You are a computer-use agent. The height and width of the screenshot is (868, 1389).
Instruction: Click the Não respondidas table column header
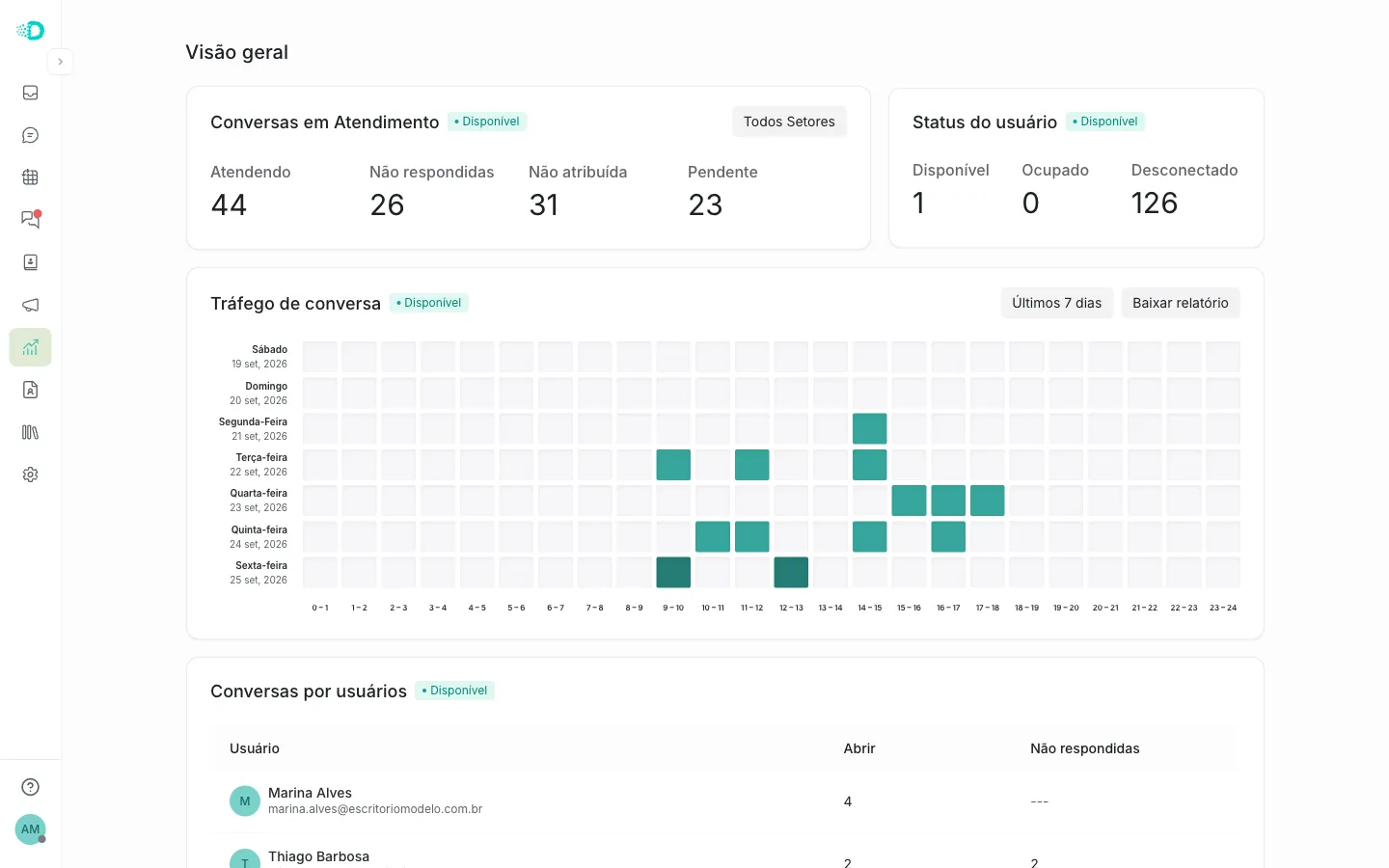click(1085, 748)
